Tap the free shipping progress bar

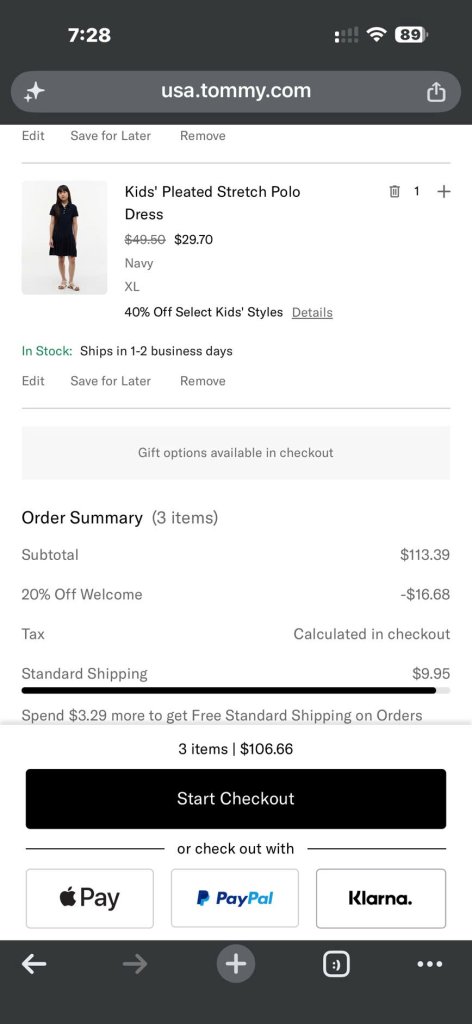tap(236, 690)
